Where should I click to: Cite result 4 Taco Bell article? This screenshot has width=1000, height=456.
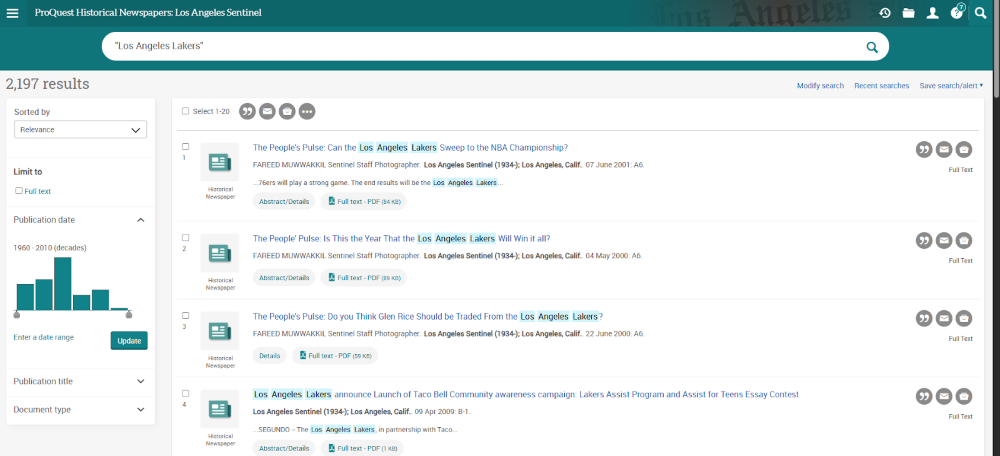click(924, 396)
